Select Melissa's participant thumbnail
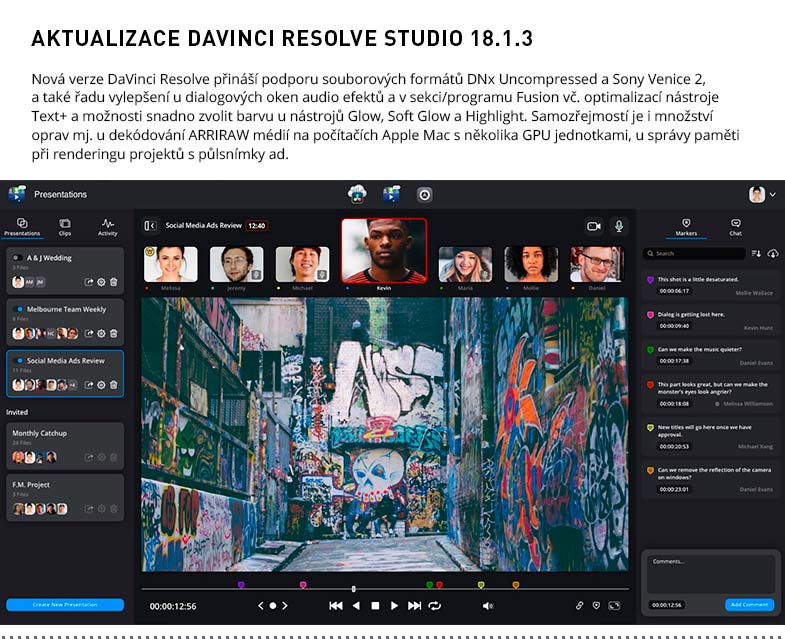Screen dimensions: 785x639 pyautogui.click(x=171, y=264)
